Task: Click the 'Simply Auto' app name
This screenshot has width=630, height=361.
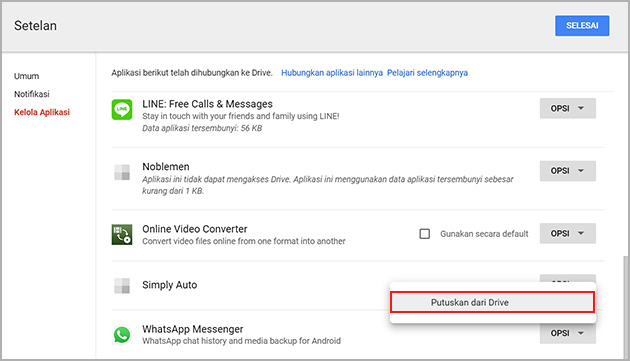Action: tap(170, 285)
